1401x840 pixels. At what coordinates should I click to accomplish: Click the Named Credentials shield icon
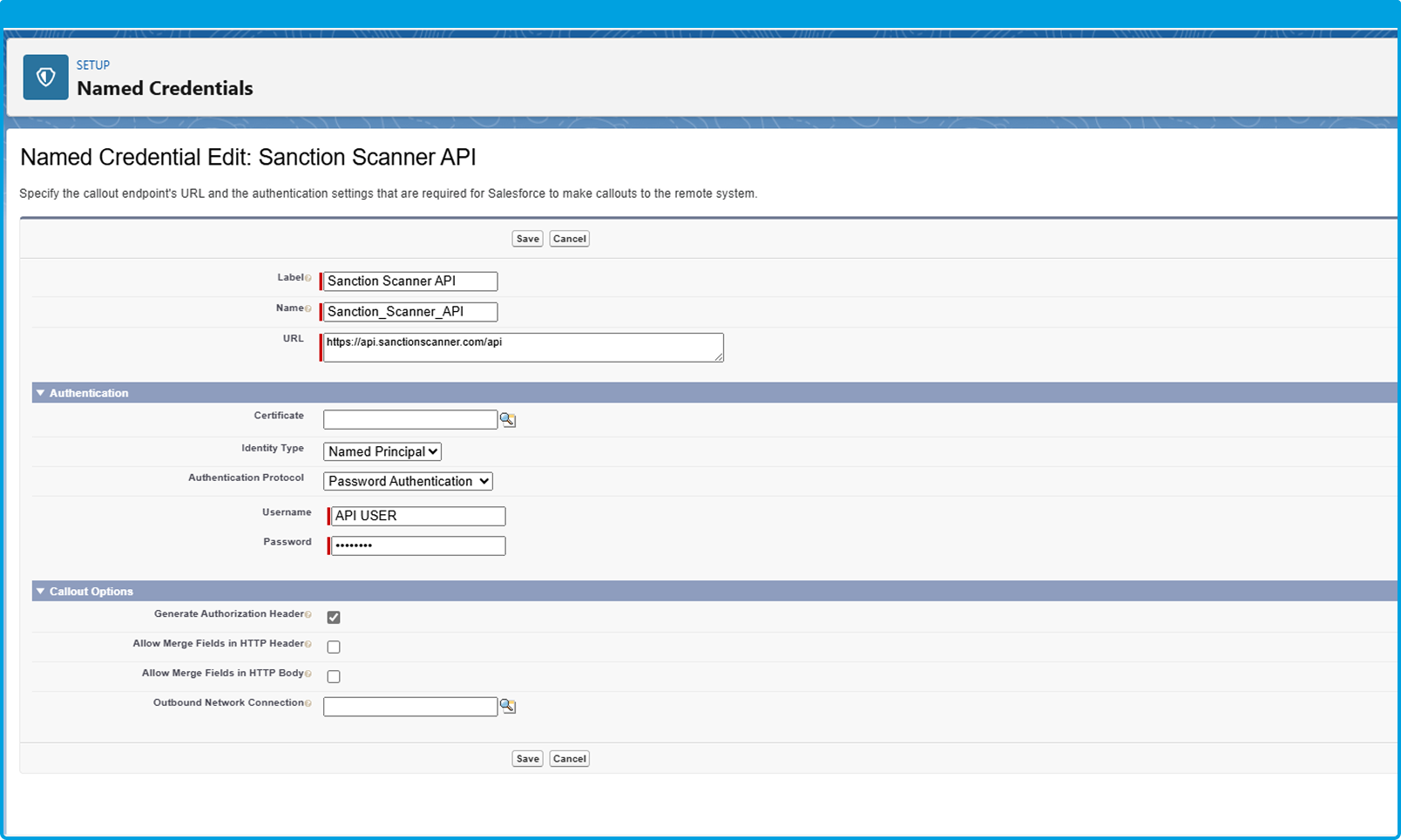[x=45, y=78]
